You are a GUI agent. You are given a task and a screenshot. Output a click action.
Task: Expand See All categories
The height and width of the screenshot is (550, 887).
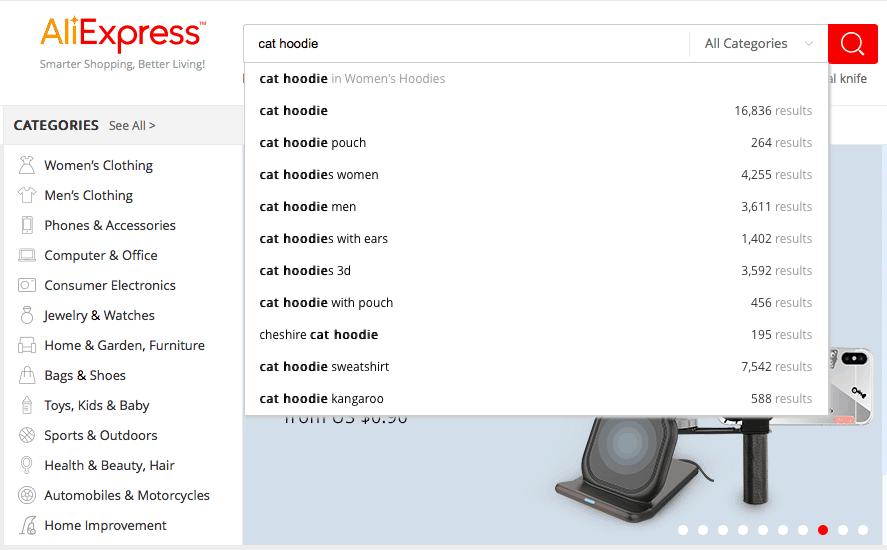(x=132, y=126)
